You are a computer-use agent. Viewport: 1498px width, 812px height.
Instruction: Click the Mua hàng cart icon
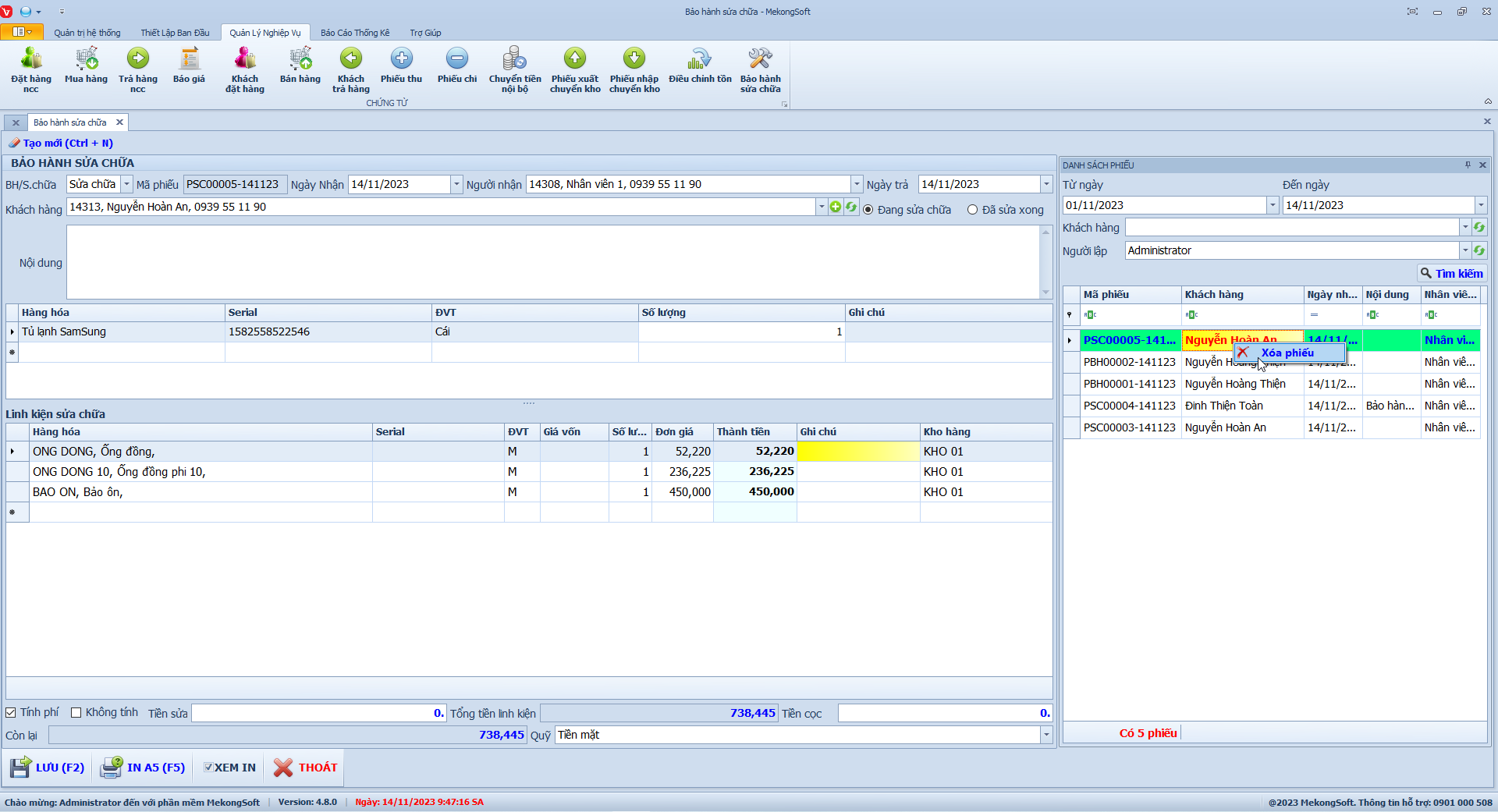[86, 59]
